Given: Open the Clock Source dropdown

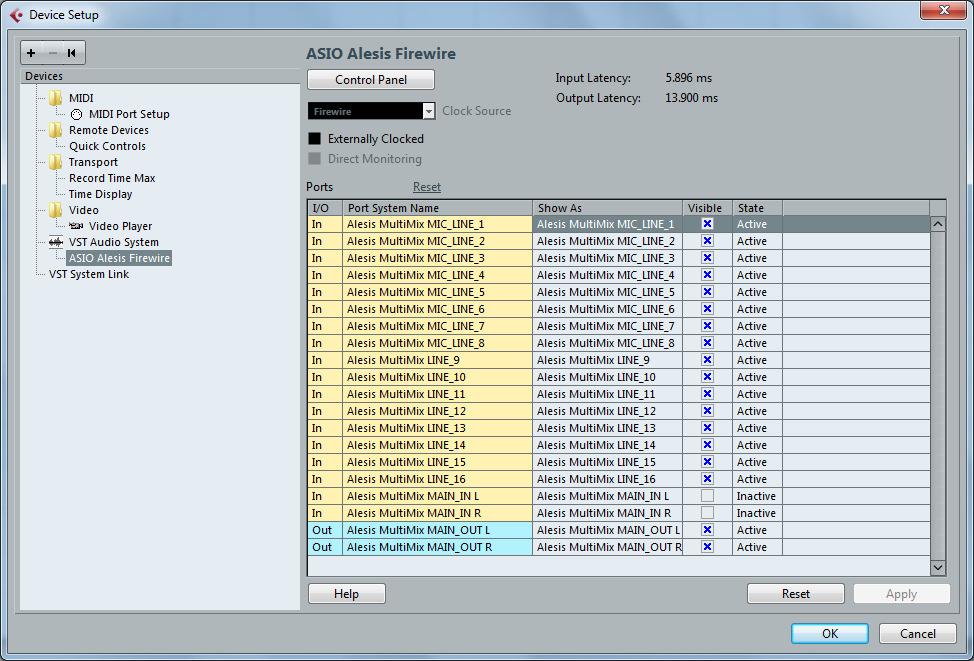Looking at the screenshot, I should (x=371, y=111).
